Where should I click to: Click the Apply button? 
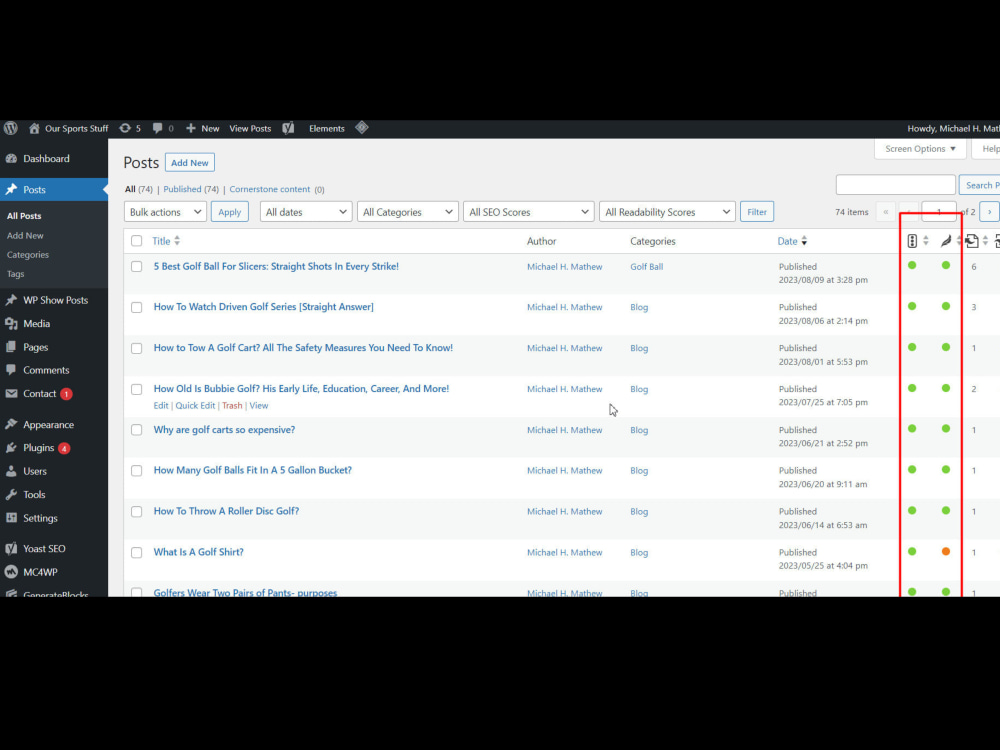230,212
